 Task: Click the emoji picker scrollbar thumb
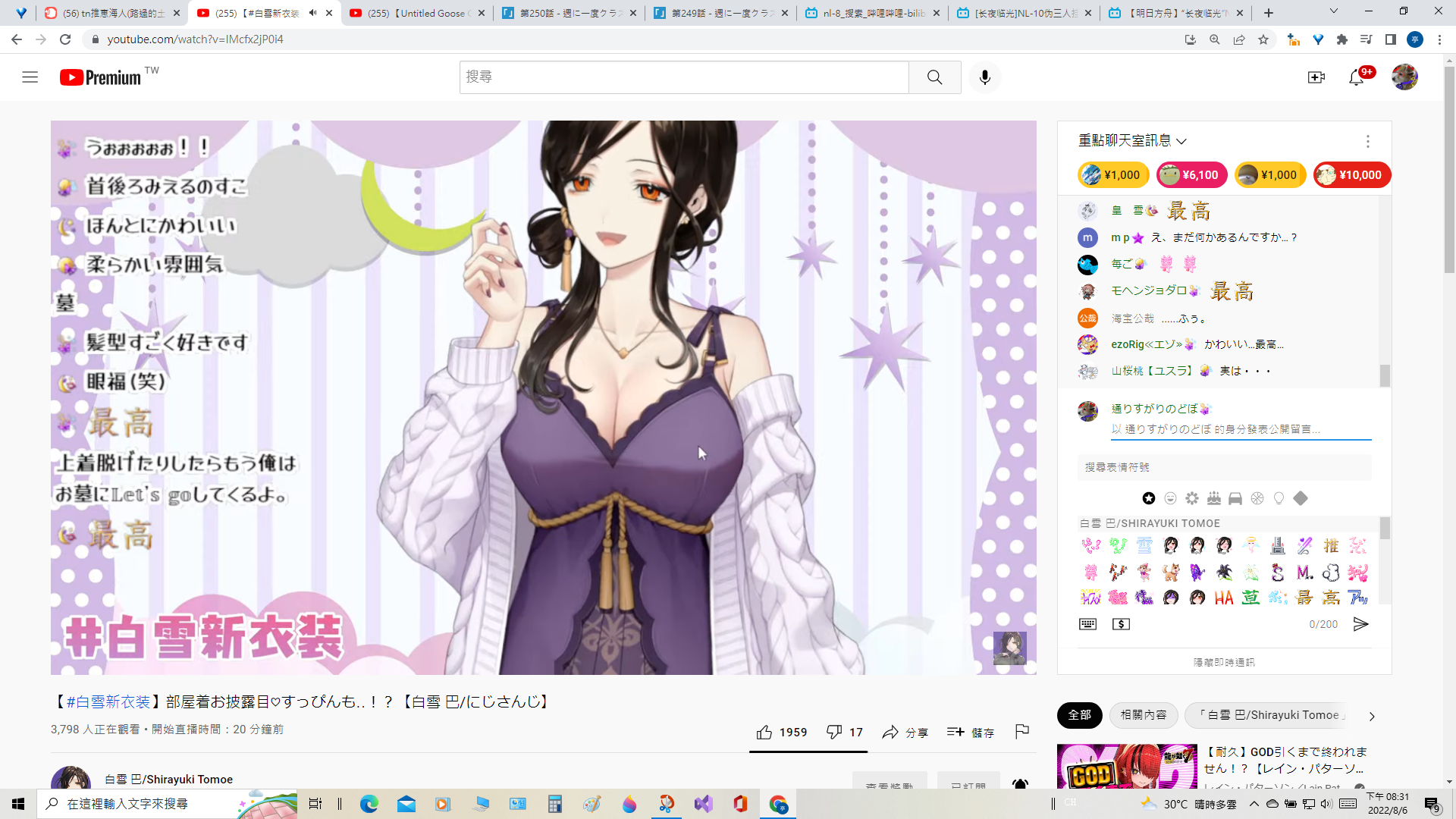(1385, 528)
